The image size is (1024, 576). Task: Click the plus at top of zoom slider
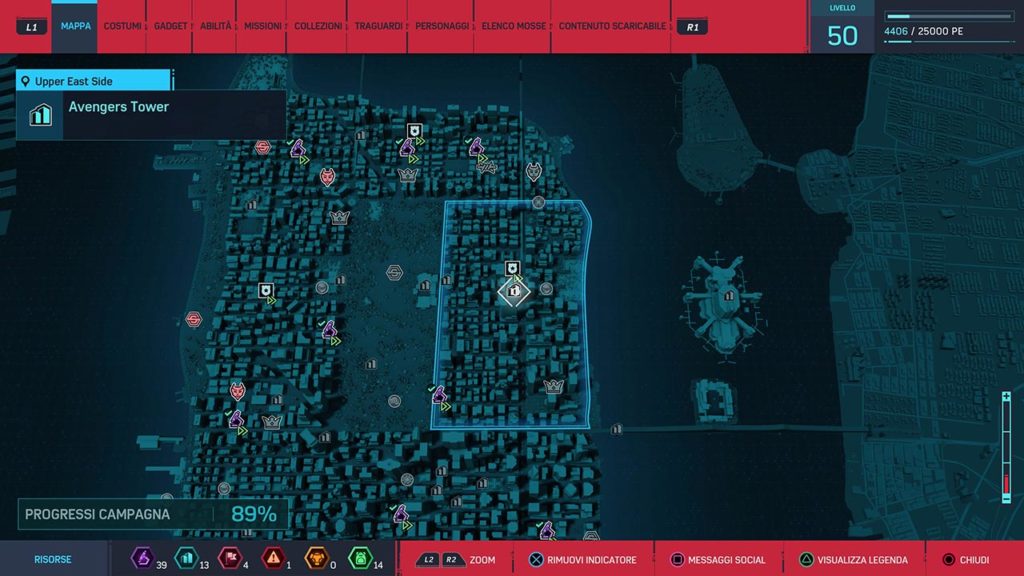(x=1006, y=397)
